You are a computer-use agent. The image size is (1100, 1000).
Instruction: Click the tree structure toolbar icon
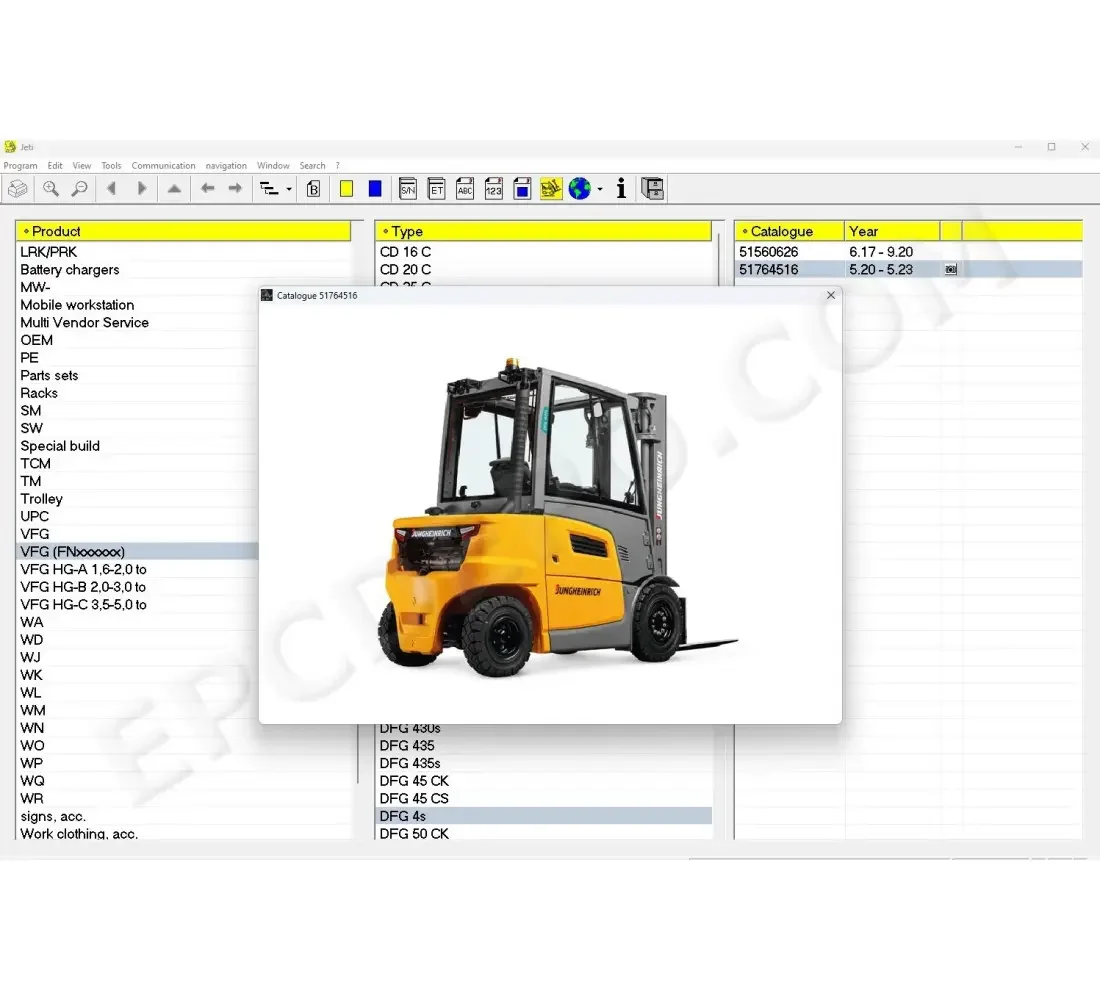(269, 188)
